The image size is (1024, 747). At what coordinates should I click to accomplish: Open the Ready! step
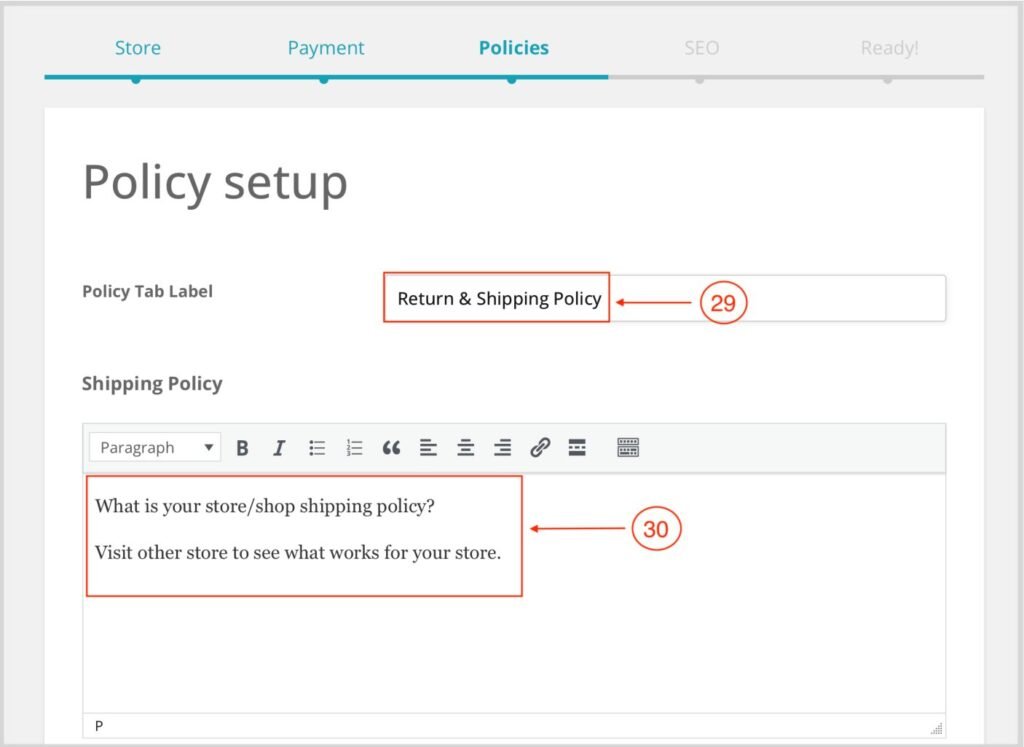(x=889, y=48)
